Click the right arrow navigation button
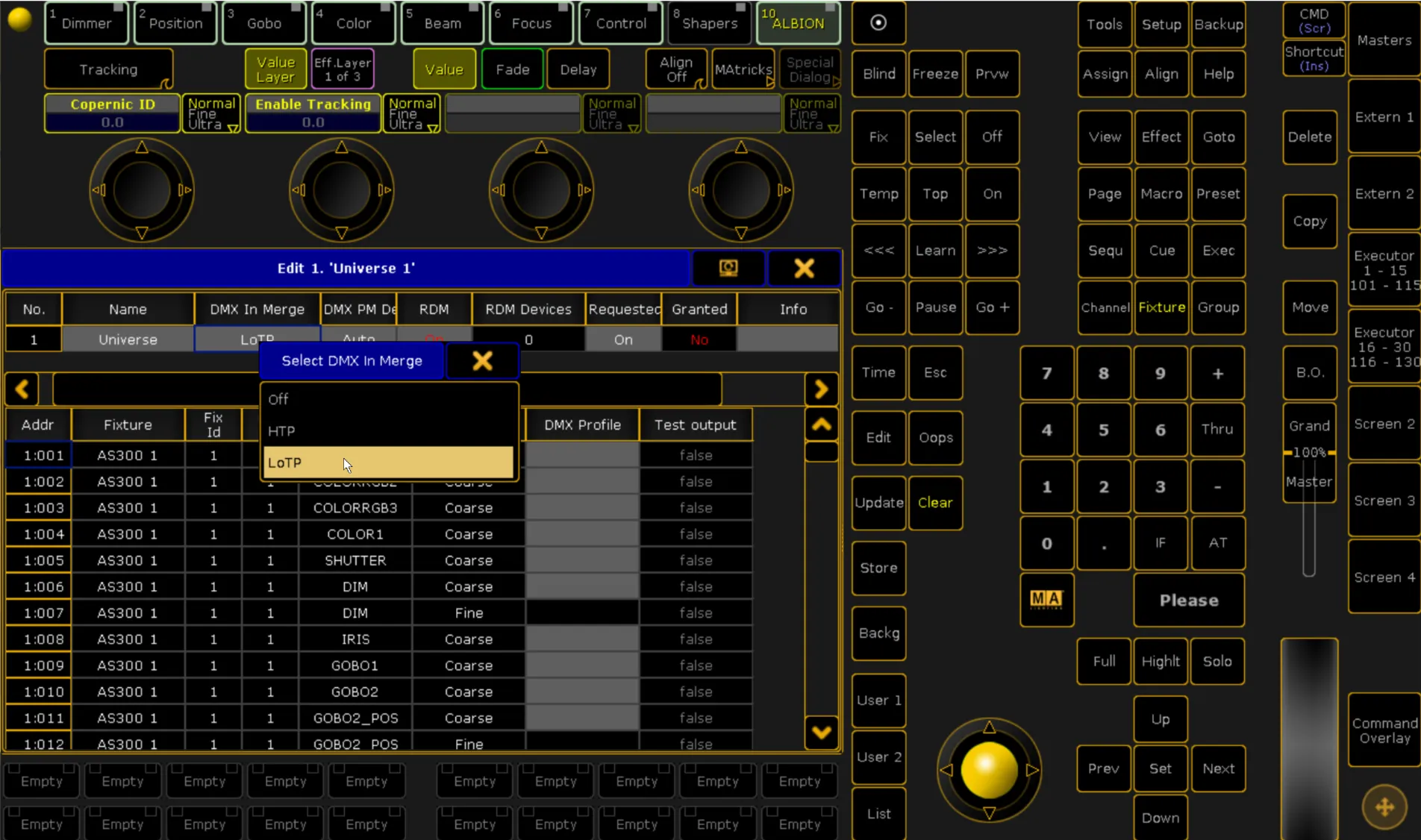This screenshot has height=840, width=1421. [x=822, y=389]
